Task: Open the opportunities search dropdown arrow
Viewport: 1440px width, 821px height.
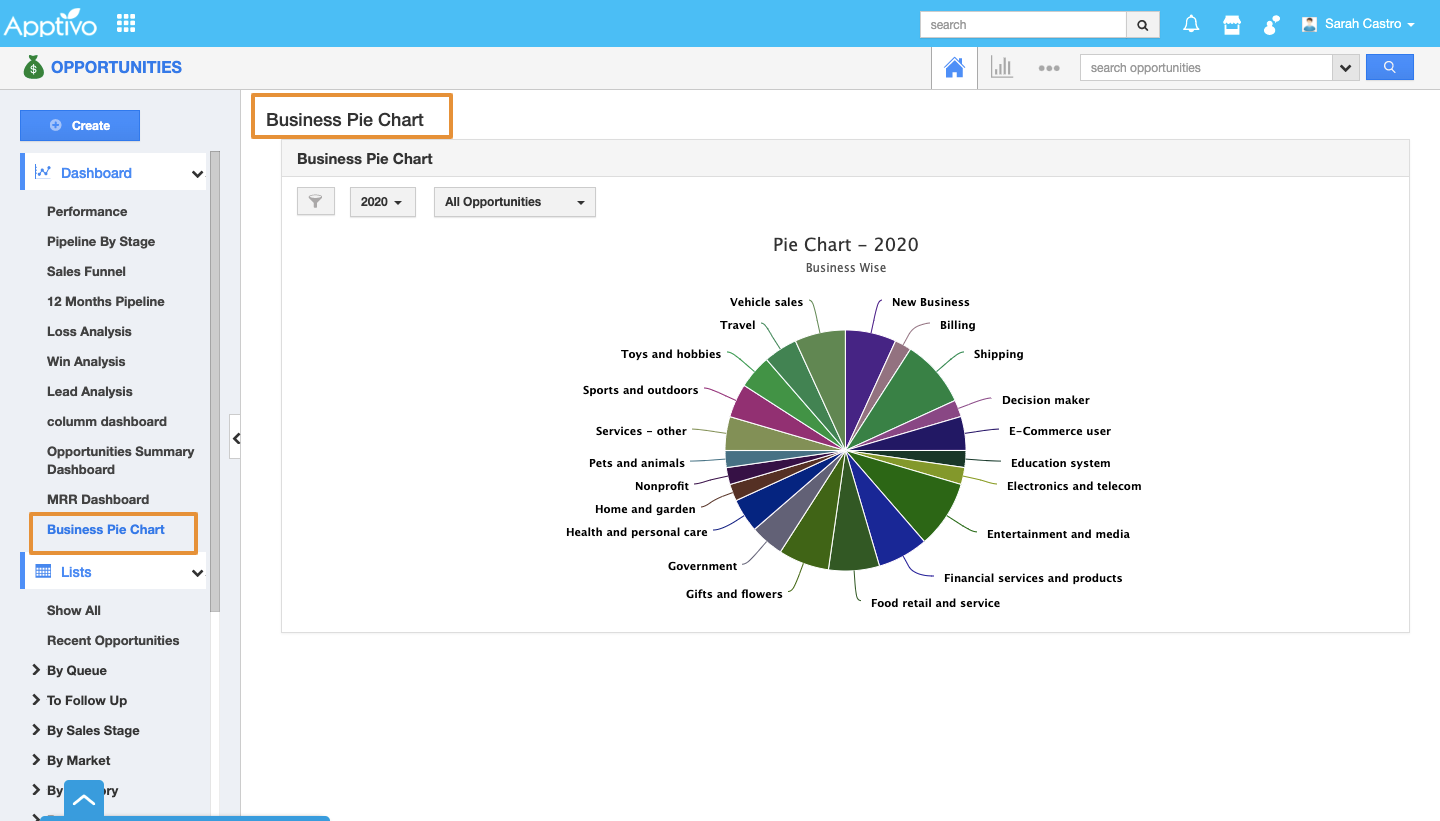Action: pos(1345,67)
